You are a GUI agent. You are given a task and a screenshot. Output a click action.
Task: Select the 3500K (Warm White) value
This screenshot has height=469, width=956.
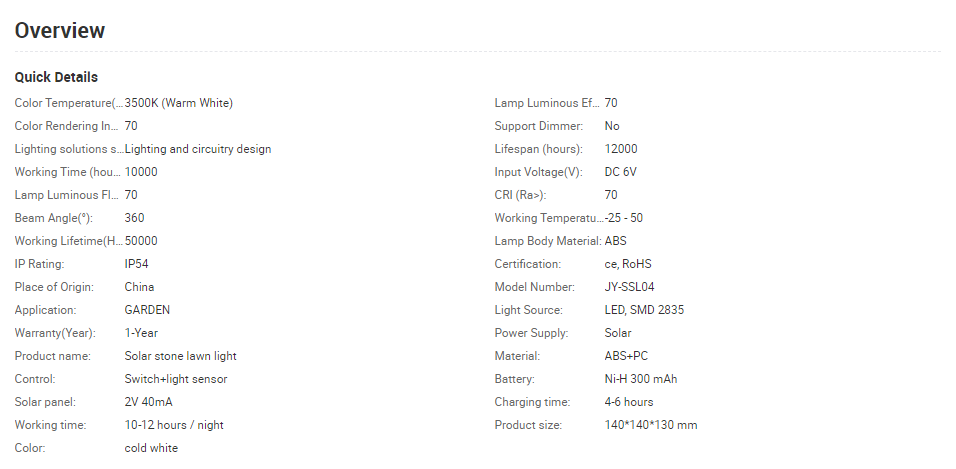point(179,103)
